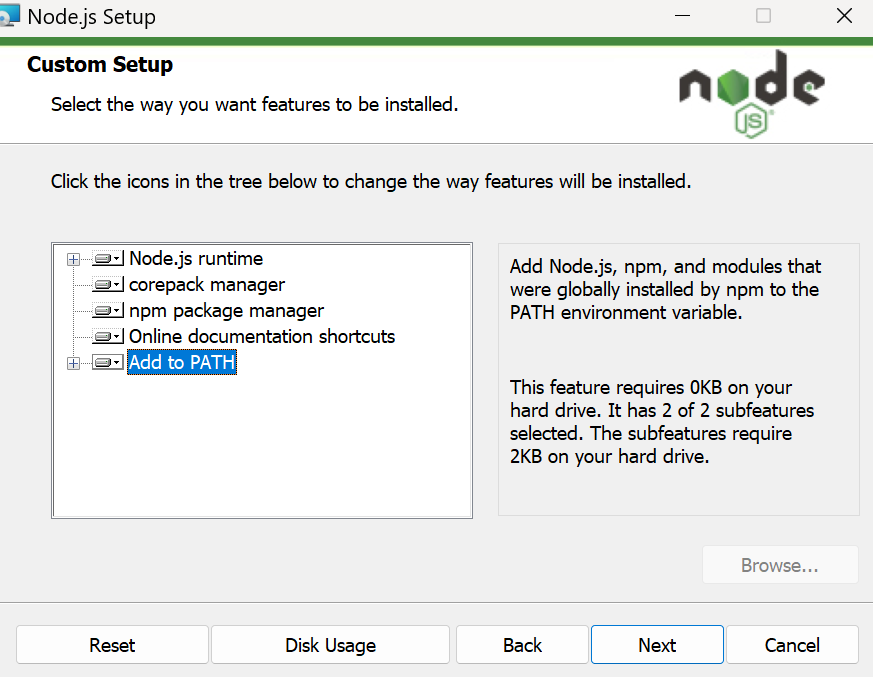Viewport: 873px width, 677px height.
Task: Expand the Add to PATH tree node
Action: (x=73, y=364)
